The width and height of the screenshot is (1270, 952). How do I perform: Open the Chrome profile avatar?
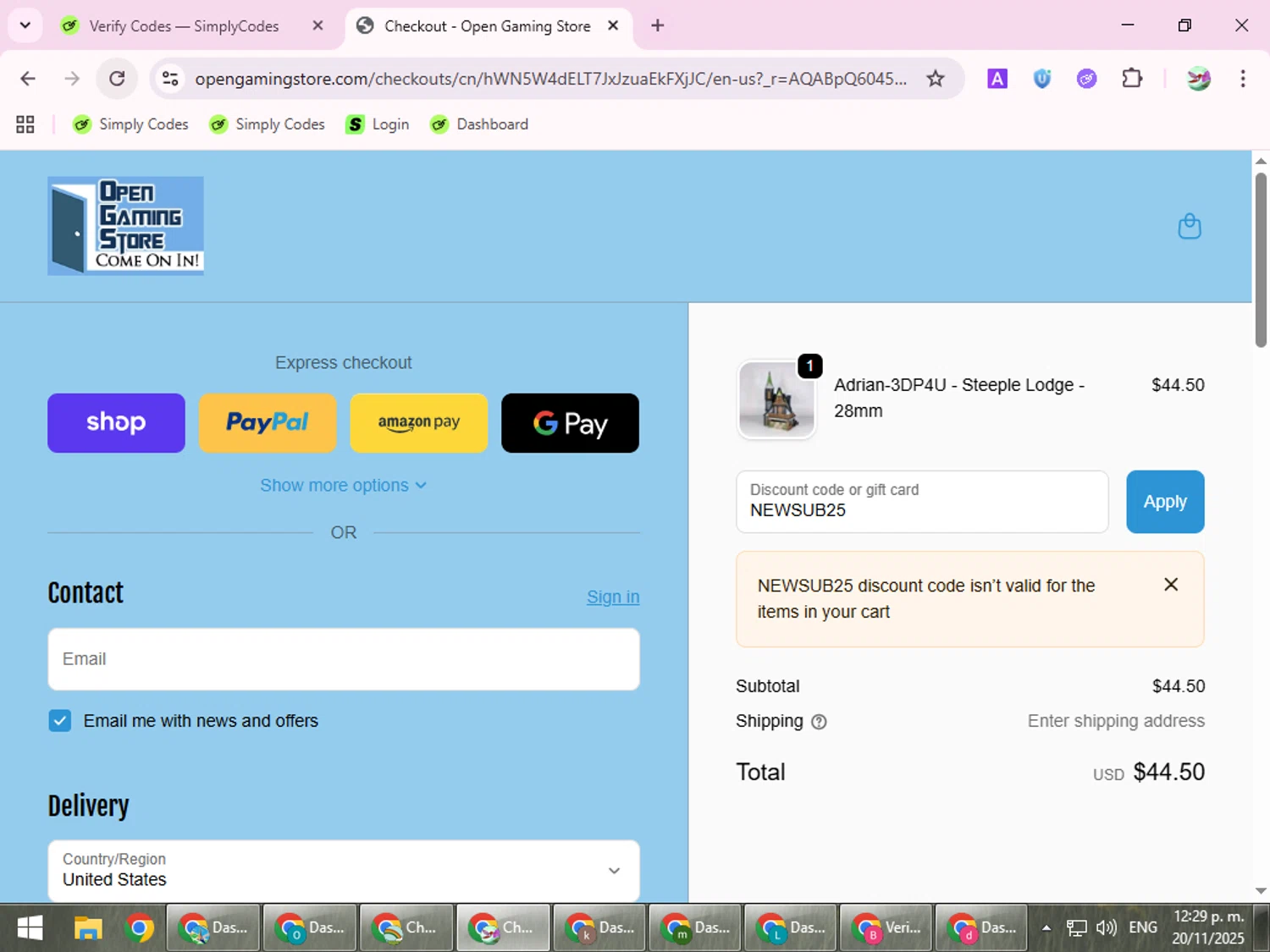(x=1199, y=79)
